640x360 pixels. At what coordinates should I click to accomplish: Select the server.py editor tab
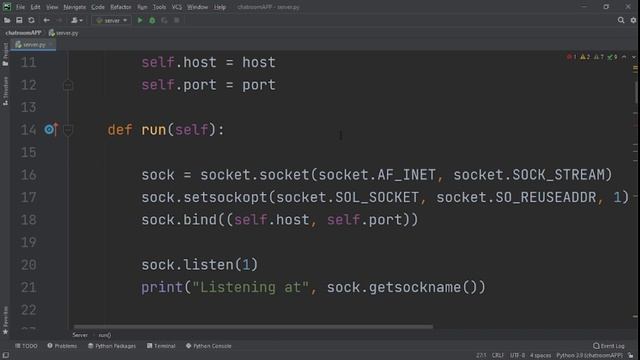click(x=33, y=44)
